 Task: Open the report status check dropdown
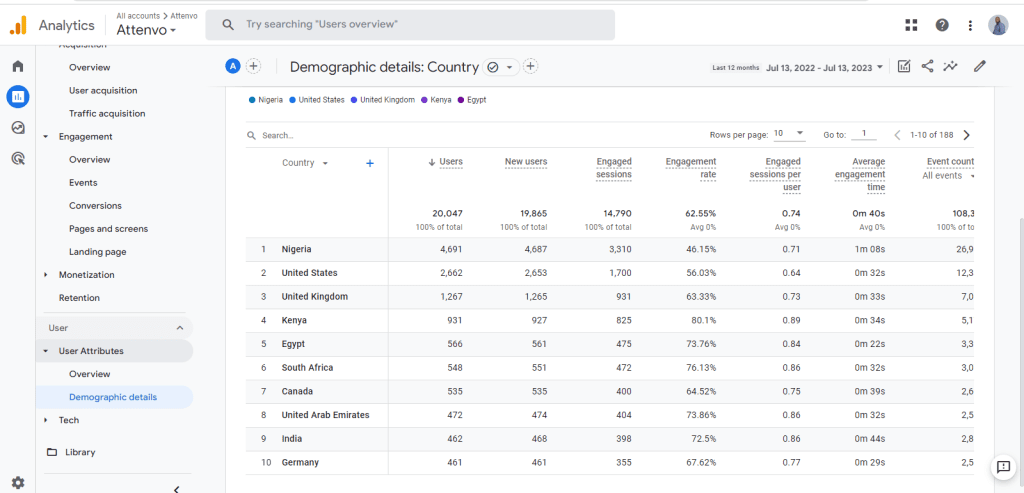click(x=501, y=67)
